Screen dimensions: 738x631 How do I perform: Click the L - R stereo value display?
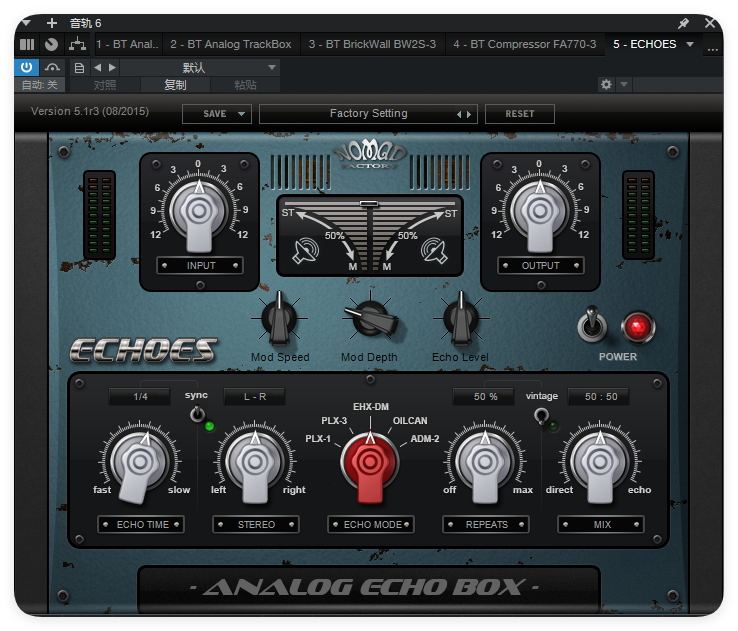click(x=255, y=397)
